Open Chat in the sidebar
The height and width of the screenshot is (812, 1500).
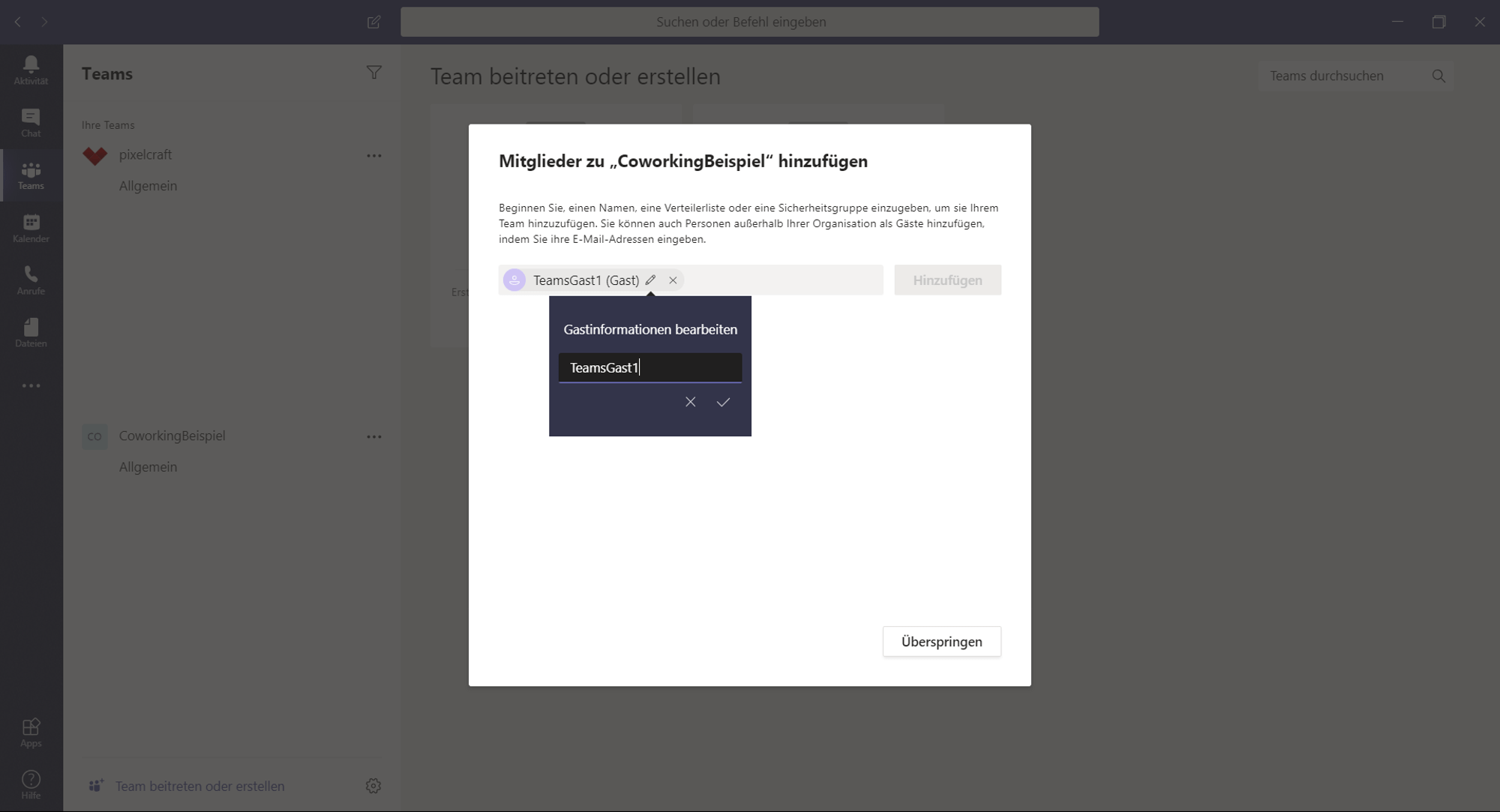click(x=31, y=122)
